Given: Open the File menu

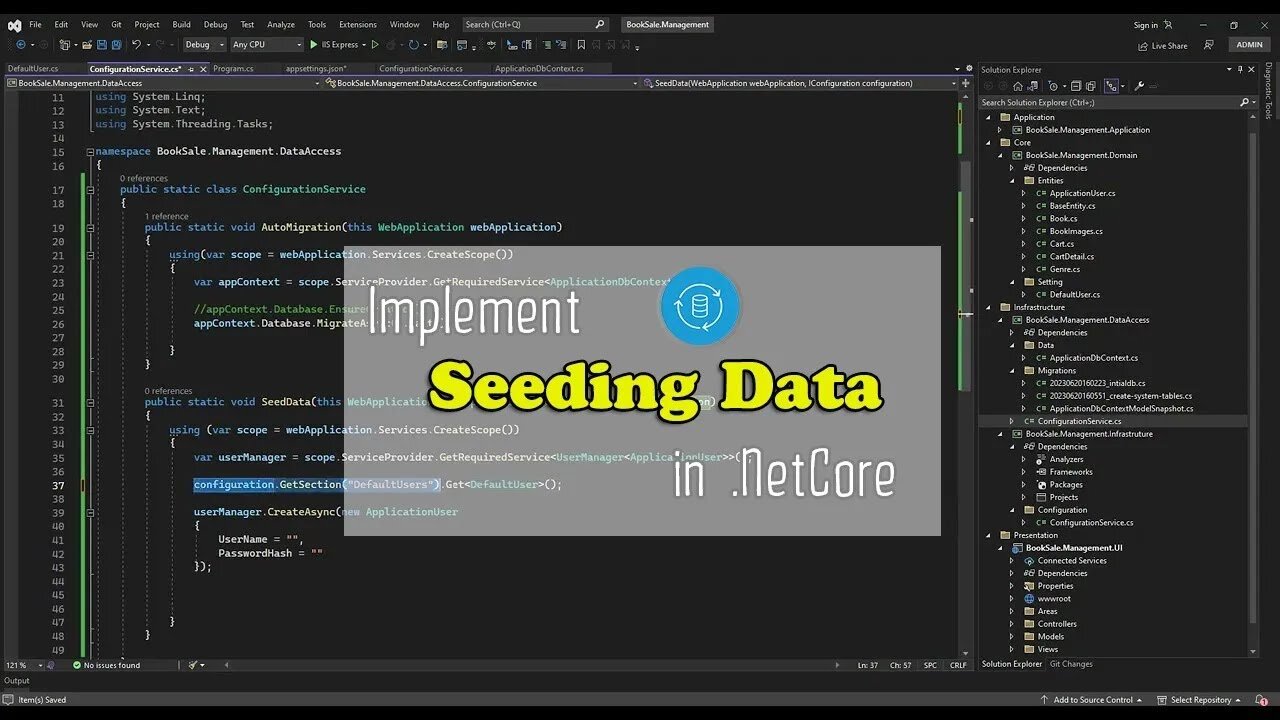Looking at the screenshot, I should coord(35,24).
